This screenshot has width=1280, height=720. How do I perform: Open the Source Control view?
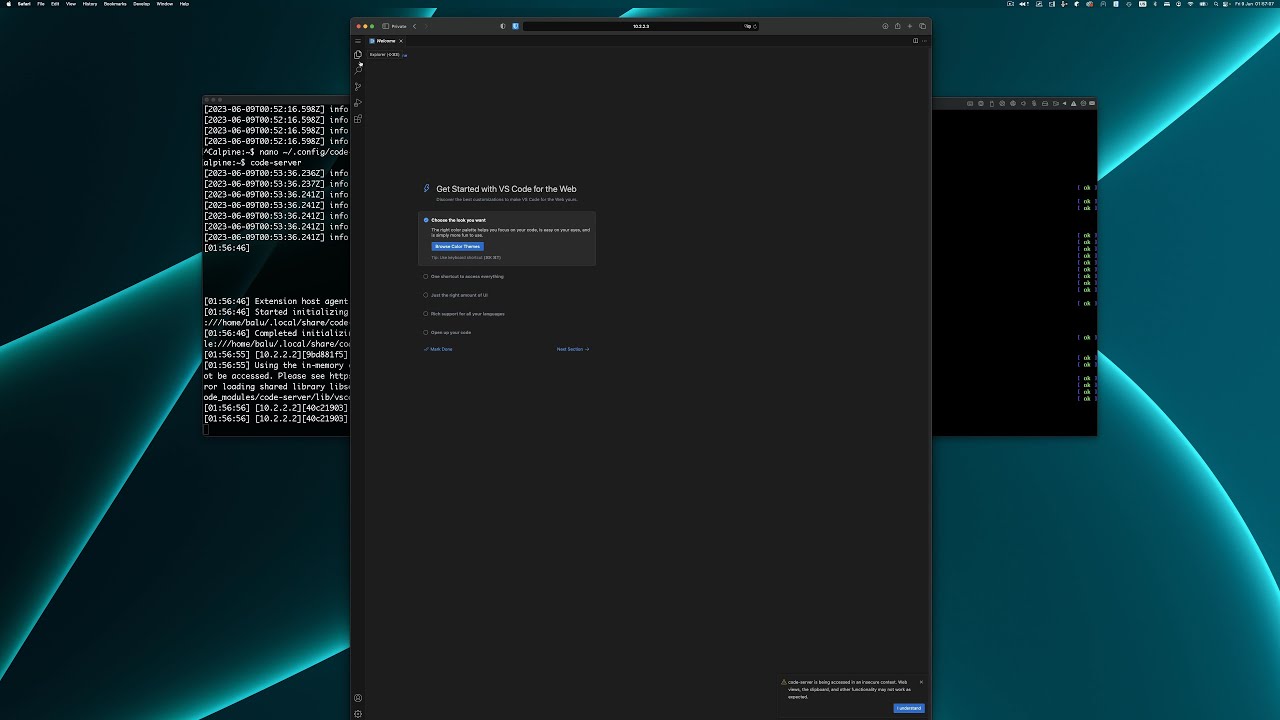358,87
